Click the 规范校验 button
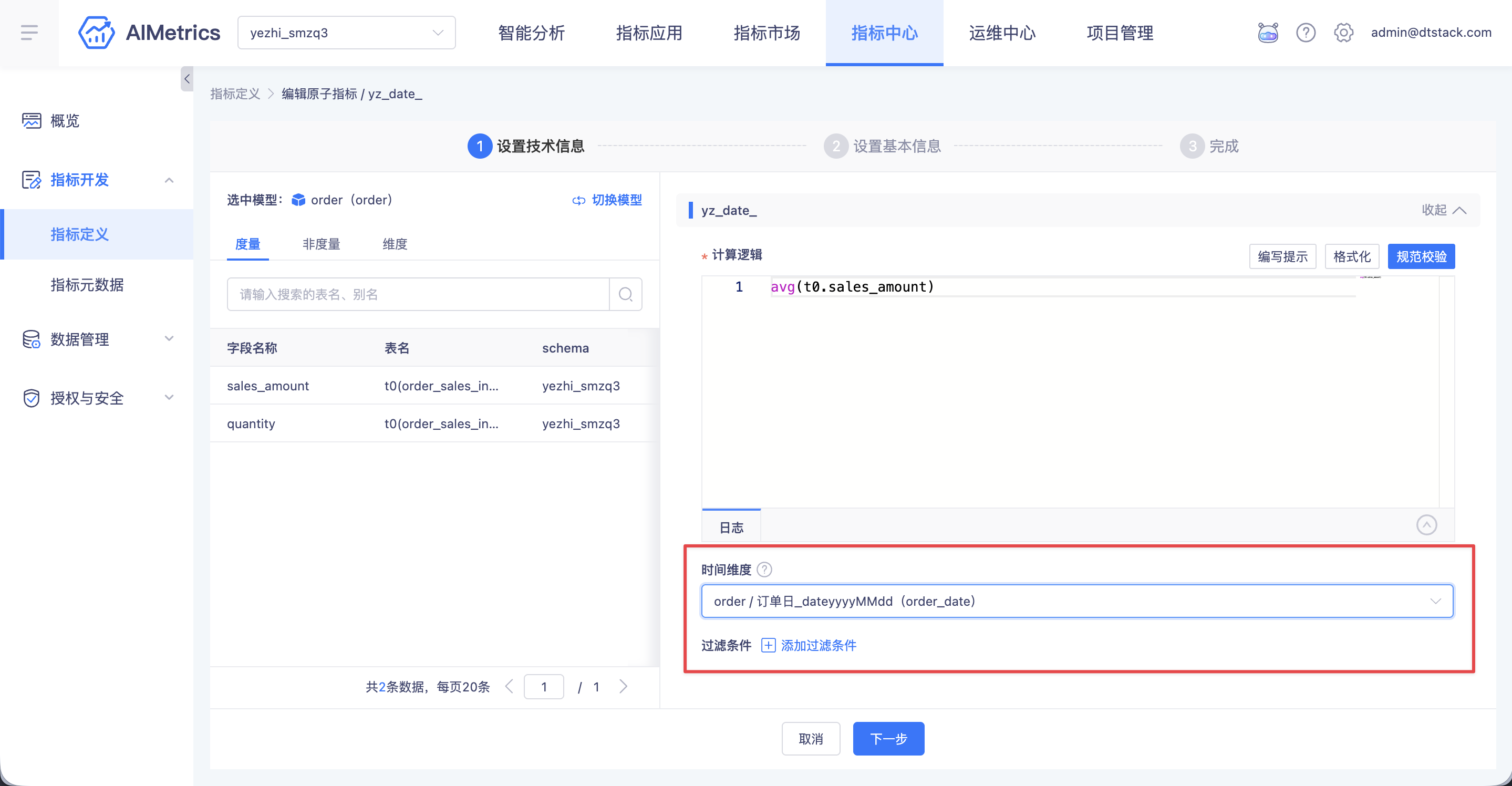The image size is (1512, 786). point(1421,256)
